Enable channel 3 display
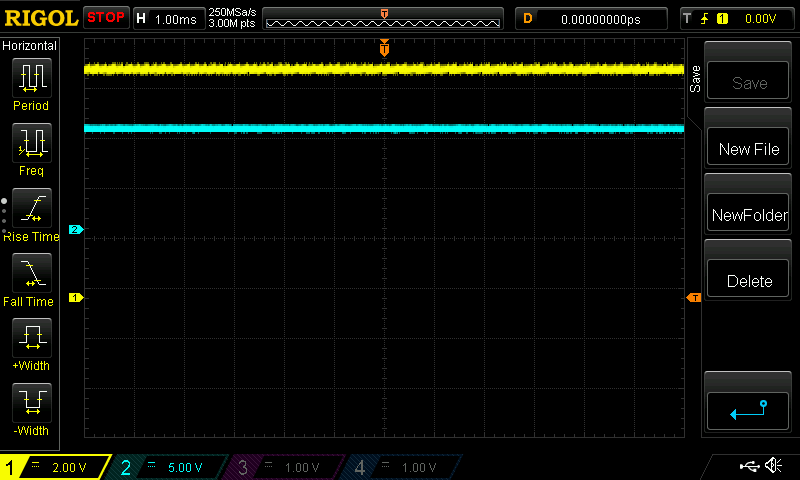The height and width of the screenshot is (480, 800). coord(286,467)
